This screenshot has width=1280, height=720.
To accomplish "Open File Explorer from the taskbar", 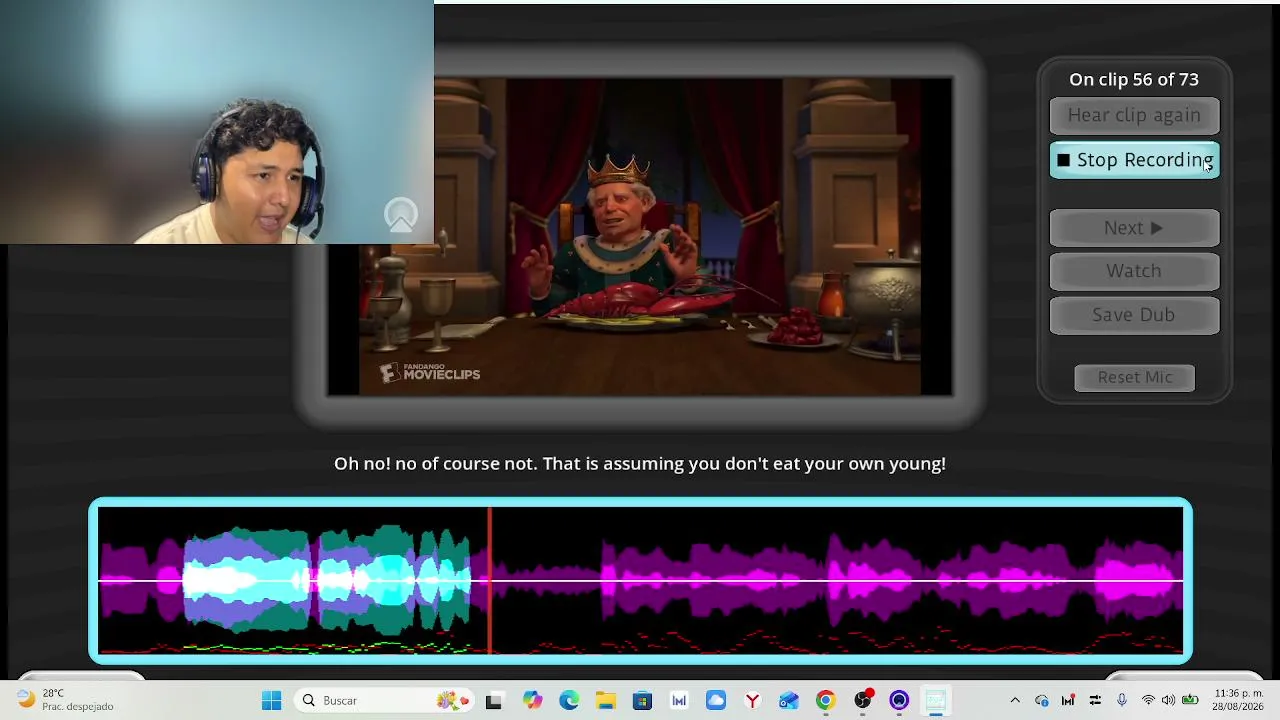I will click(x=605, y=701).
